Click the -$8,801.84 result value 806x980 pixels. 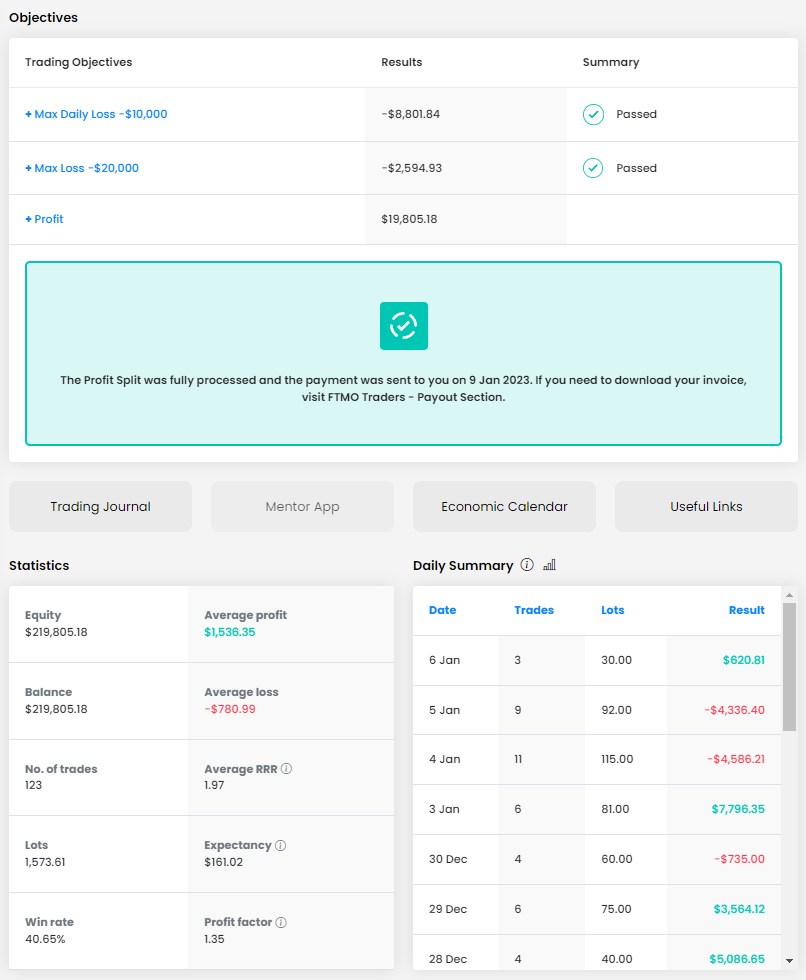[x=410, y=114]
